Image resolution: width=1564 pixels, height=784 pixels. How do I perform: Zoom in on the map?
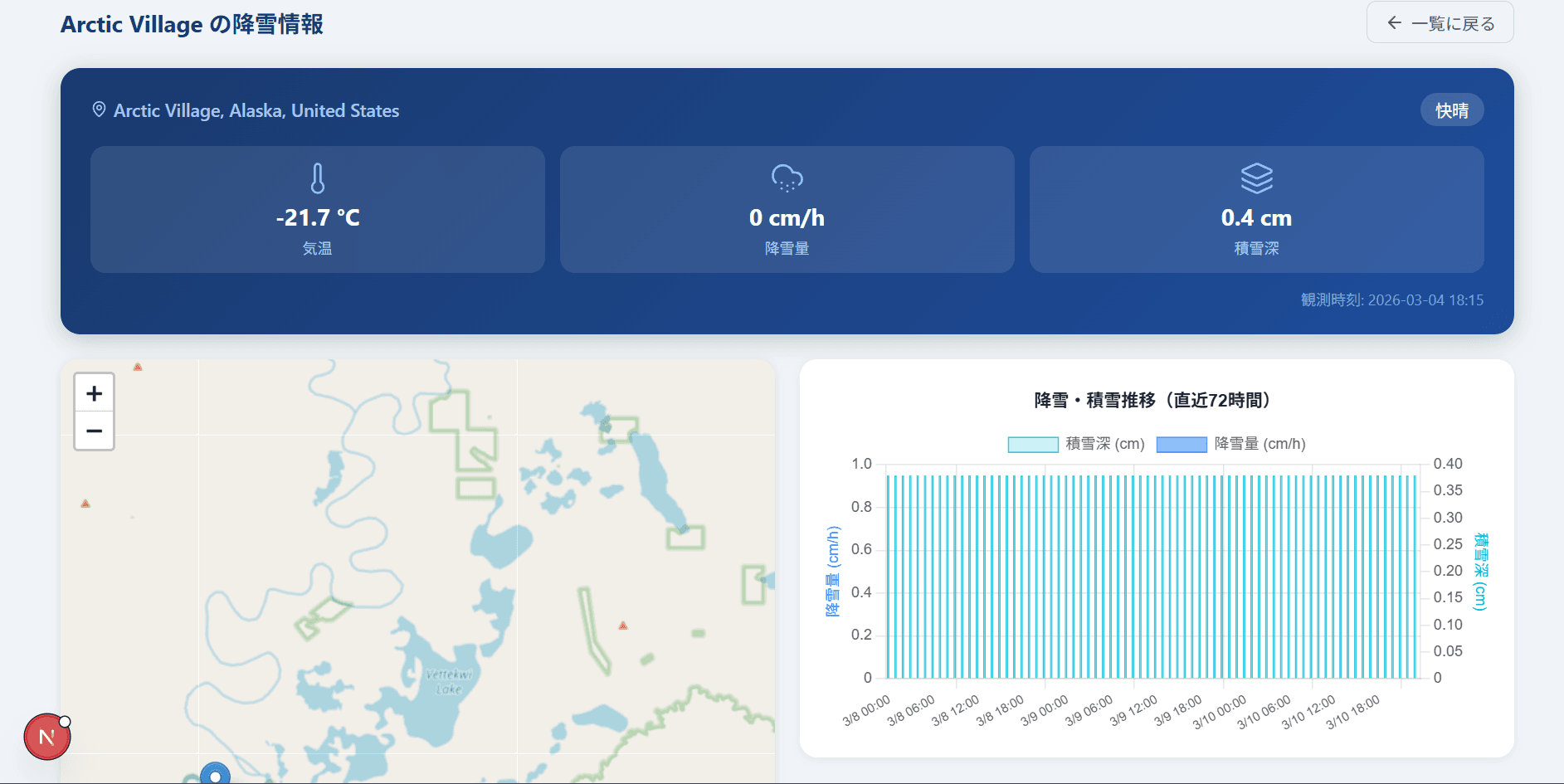(x=95, y=393)
